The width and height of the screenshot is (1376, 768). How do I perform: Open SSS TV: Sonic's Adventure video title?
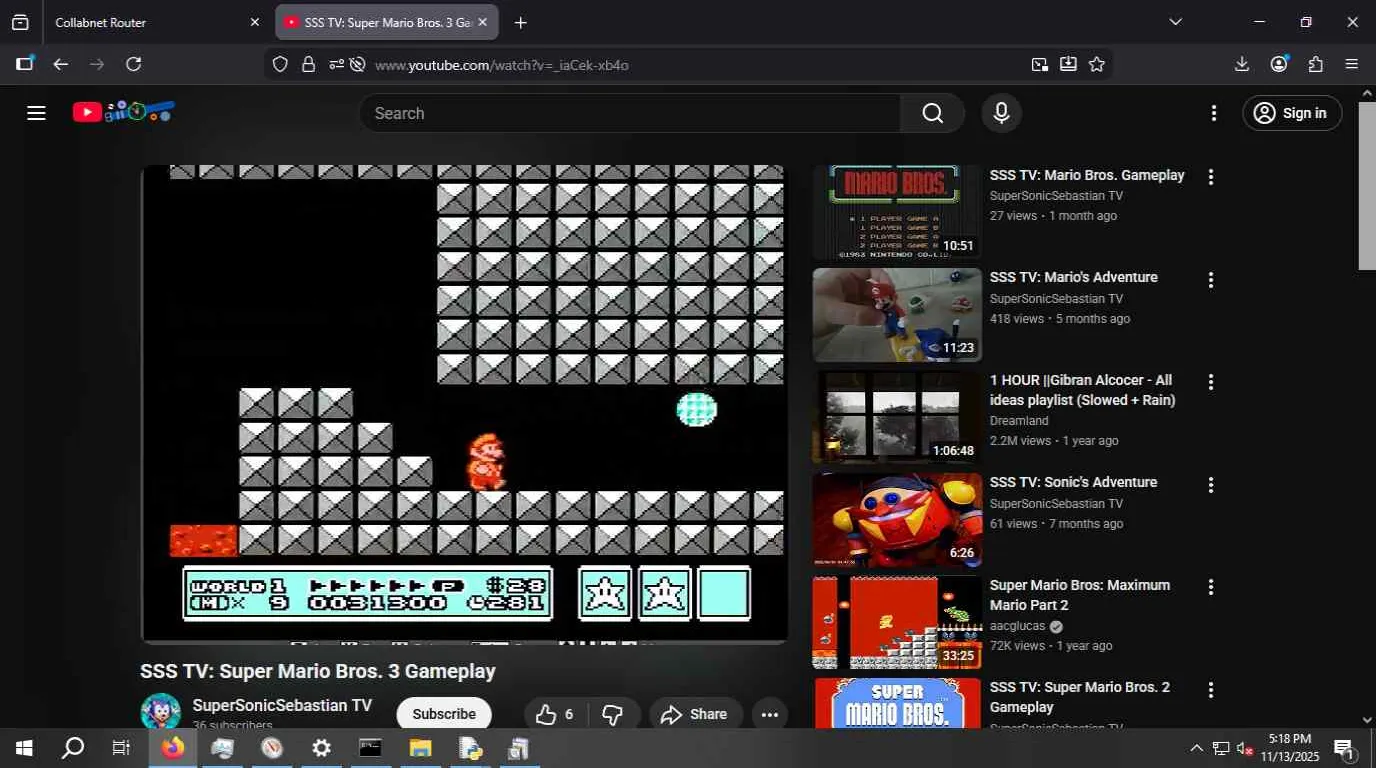tap(1073, 482)
